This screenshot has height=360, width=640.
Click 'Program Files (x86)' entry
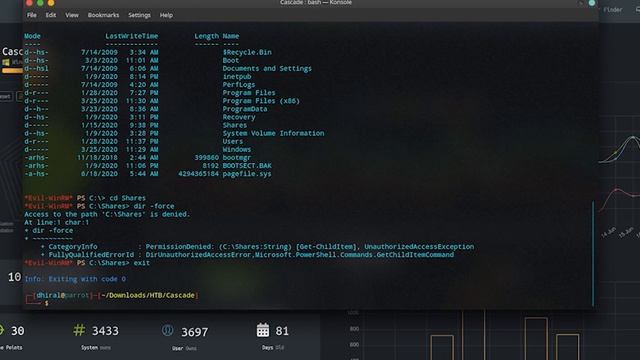tap(261, 101)
